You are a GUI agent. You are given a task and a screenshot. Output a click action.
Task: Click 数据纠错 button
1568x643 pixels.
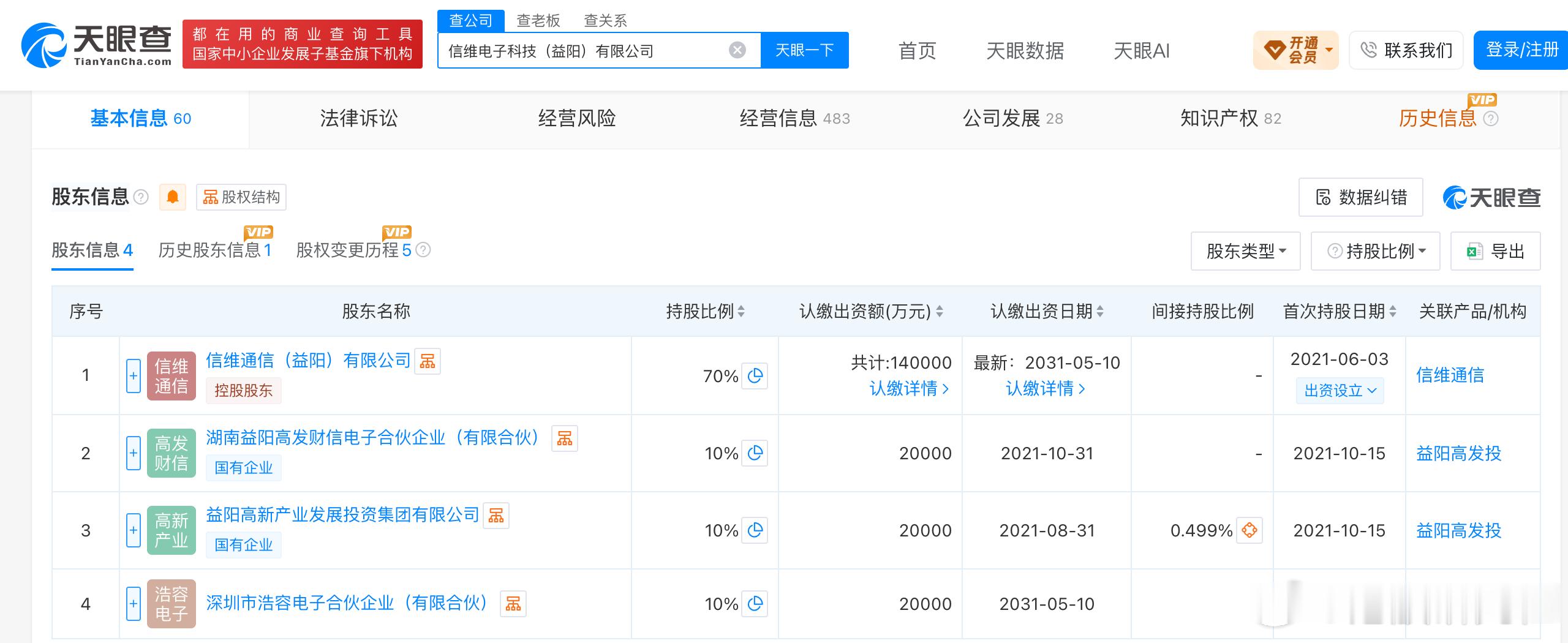coord(1361,197)
